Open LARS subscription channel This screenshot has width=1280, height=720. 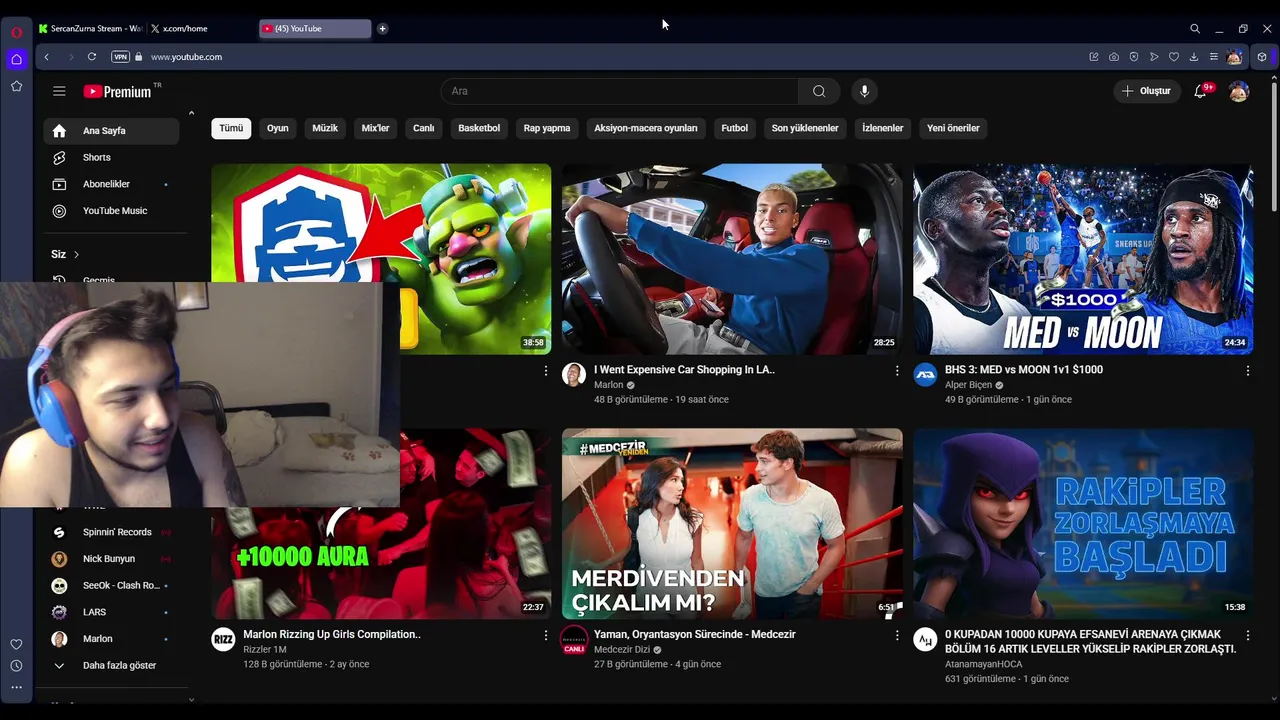(x=111, y=612)
